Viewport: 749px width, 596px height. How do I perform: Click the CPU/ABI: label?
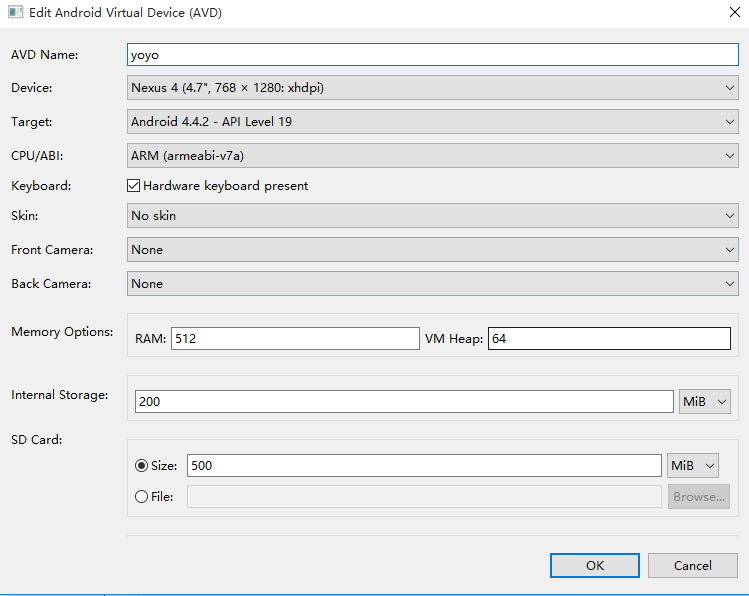tap(37, 156)
